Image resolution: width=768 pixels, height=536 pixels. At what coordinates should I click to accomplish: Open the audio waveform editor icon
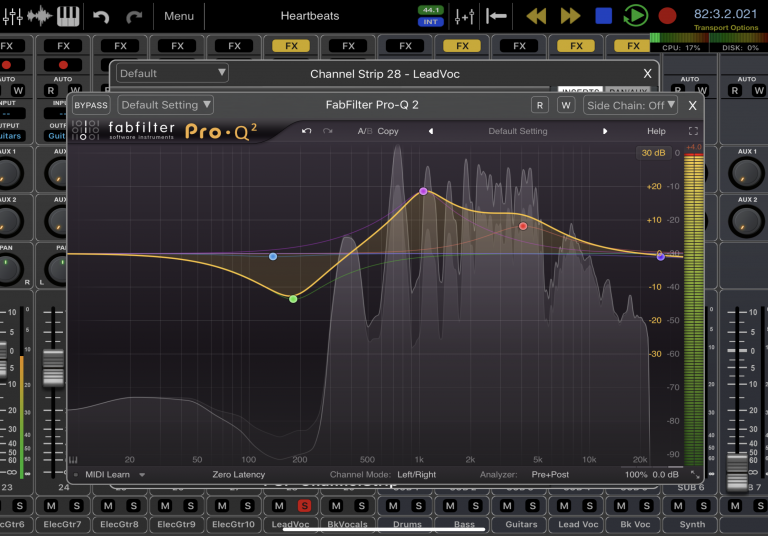tap(40, 16)
